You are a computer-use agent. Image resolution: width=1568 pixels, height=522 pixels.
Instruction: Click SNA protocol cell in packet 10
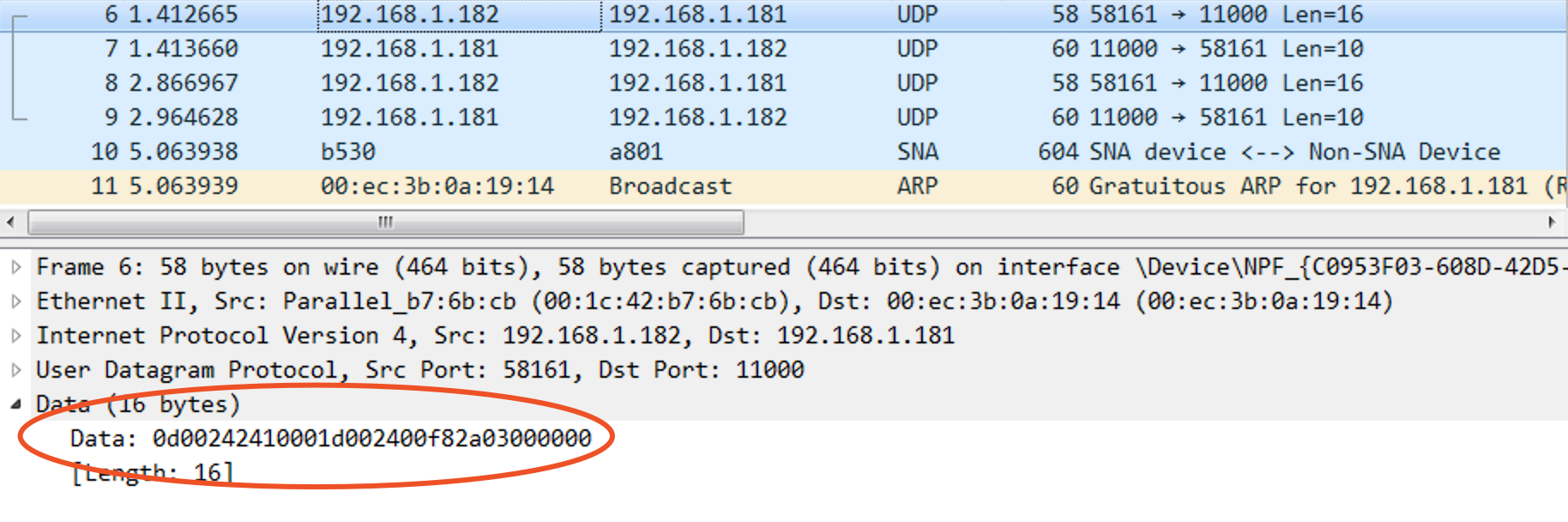pos(917,152)
